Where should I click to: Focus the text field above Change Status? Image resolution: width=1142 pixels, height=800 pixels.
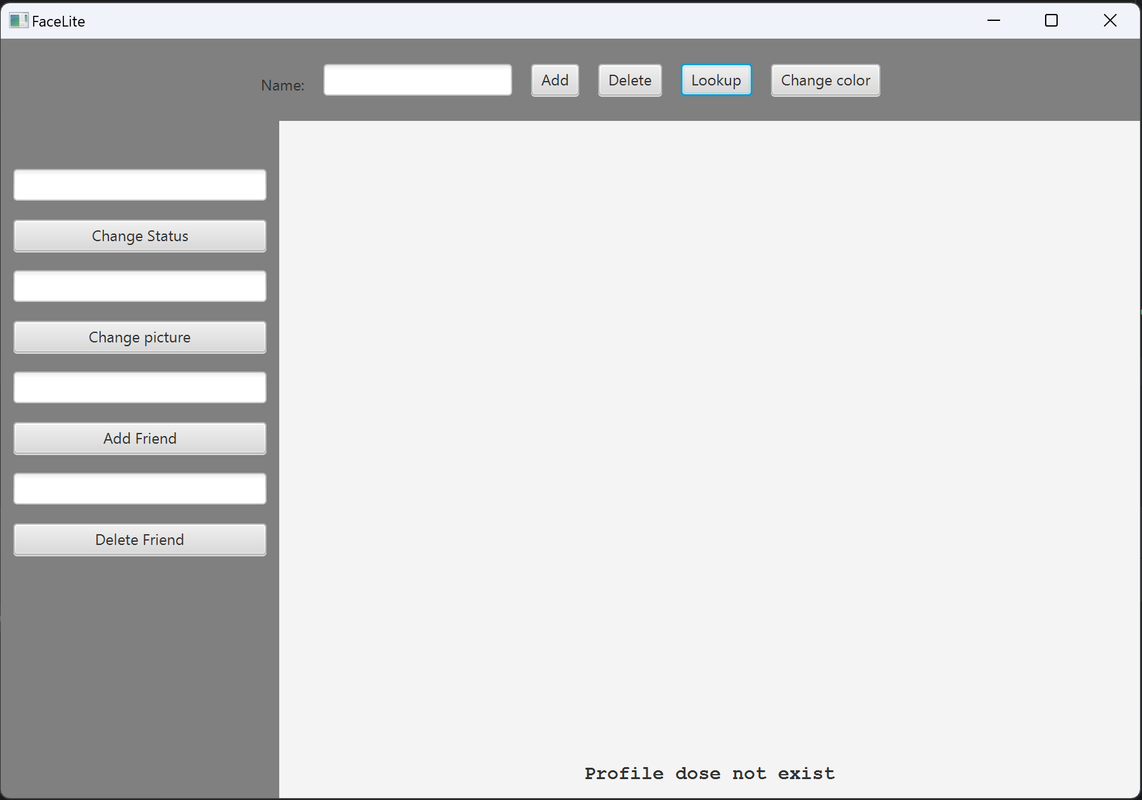(x=140, y=185)
